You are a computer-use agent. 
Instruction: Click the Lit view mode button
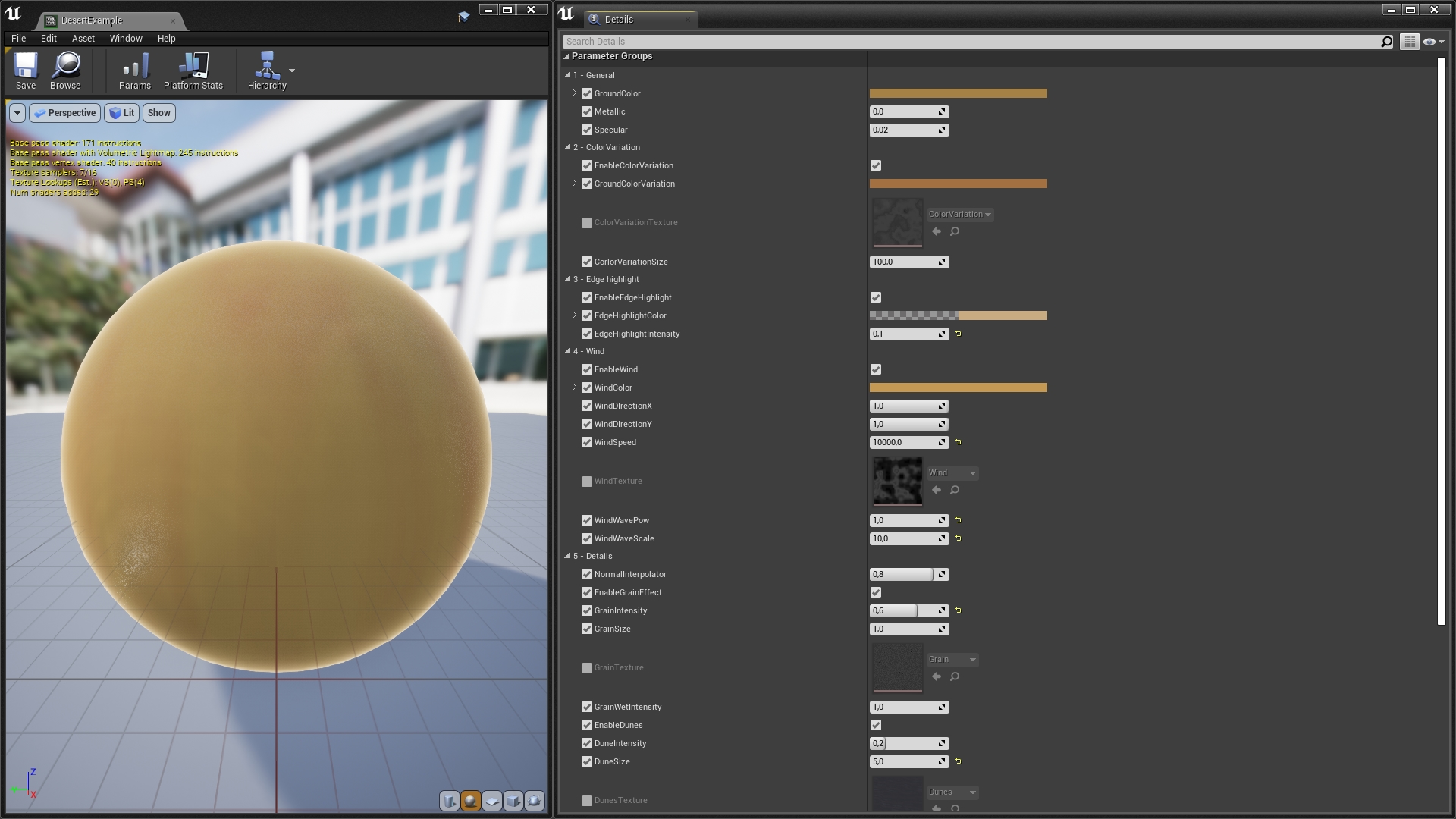pyautogui.click(x=121, y=113)
